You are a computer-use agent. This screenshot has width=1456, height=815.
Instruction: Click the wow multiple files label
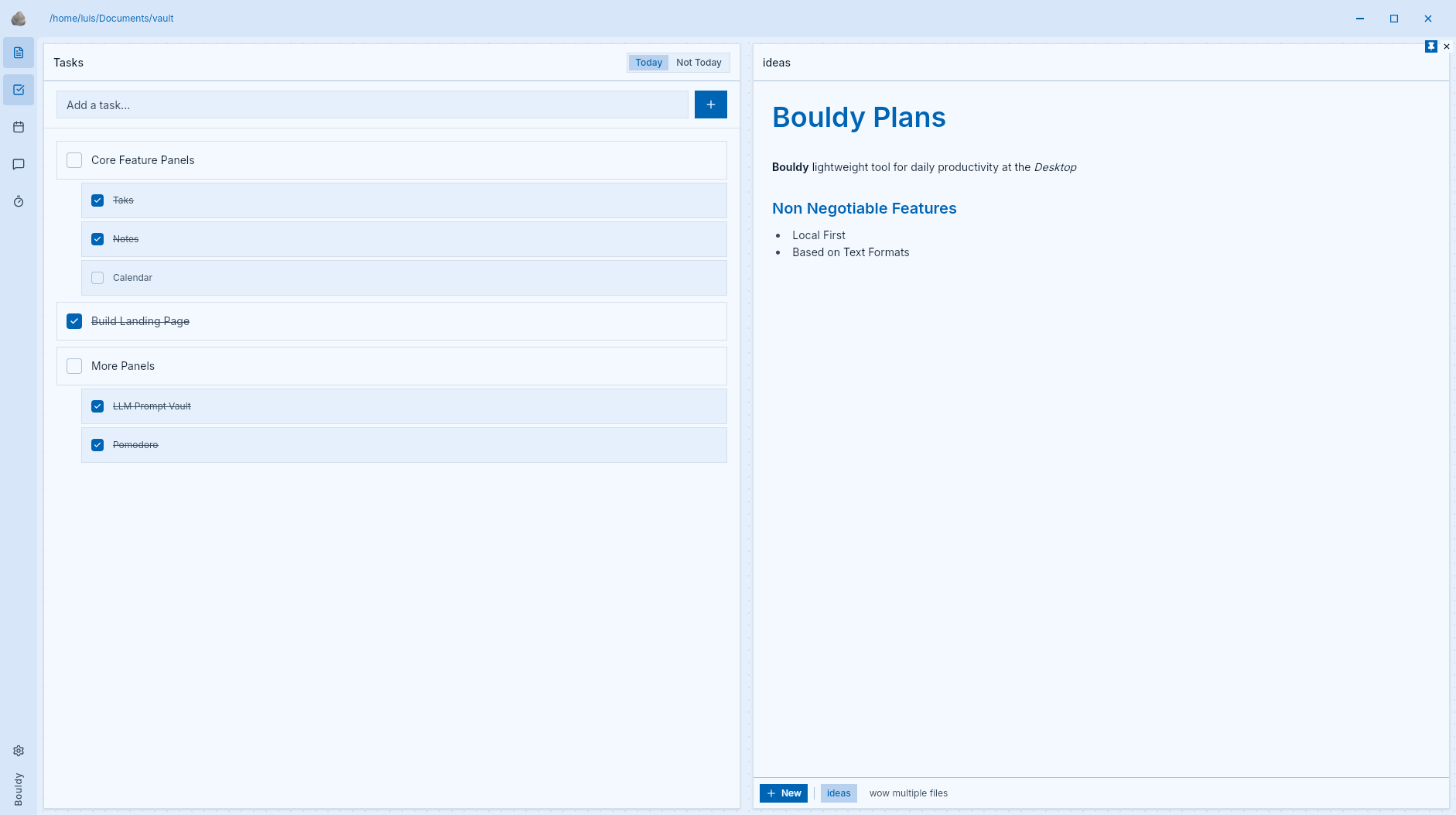click(908, 793)
